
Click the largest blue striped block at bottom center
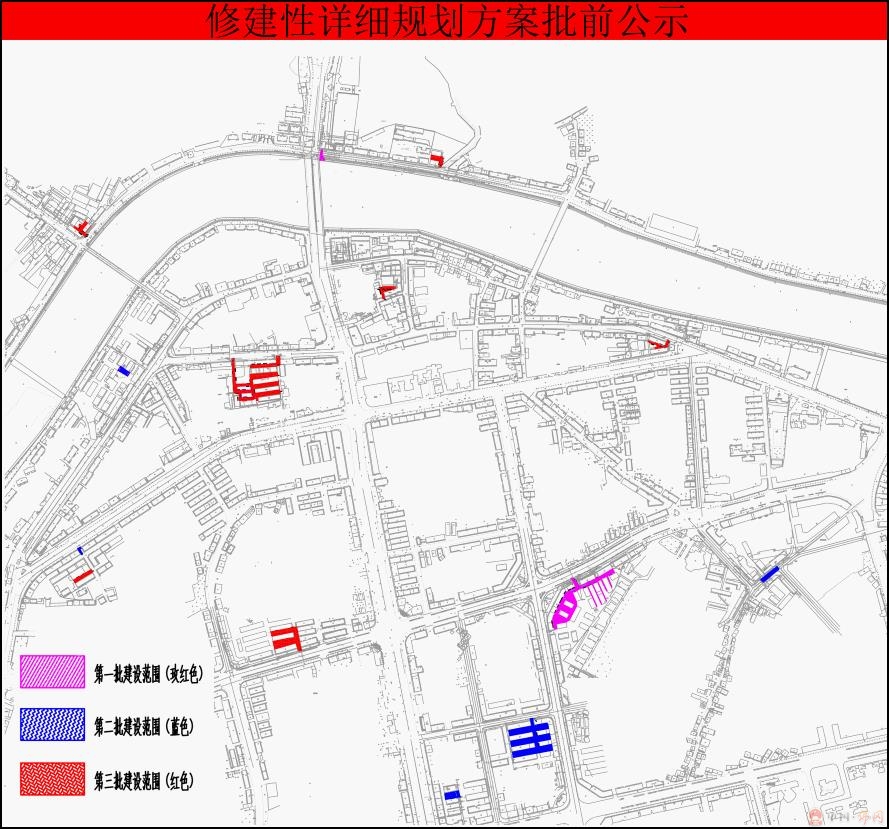point(531,740)
